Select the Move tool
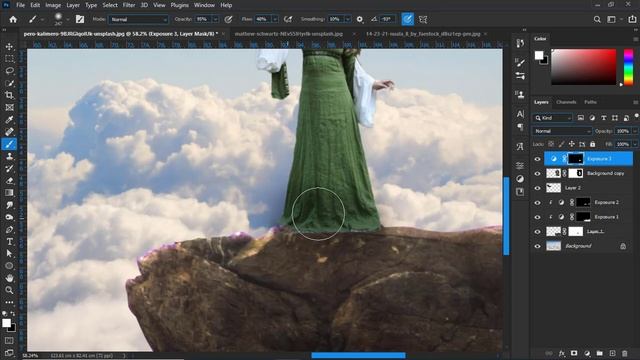Screen dimensions: 640x360 [9, 47]
